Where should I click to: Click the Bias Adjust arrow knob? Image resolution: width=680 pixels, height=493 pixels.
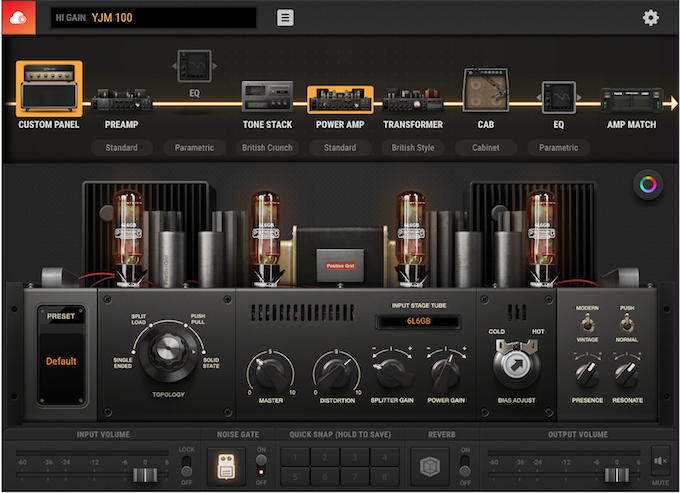tap(516, 365)
